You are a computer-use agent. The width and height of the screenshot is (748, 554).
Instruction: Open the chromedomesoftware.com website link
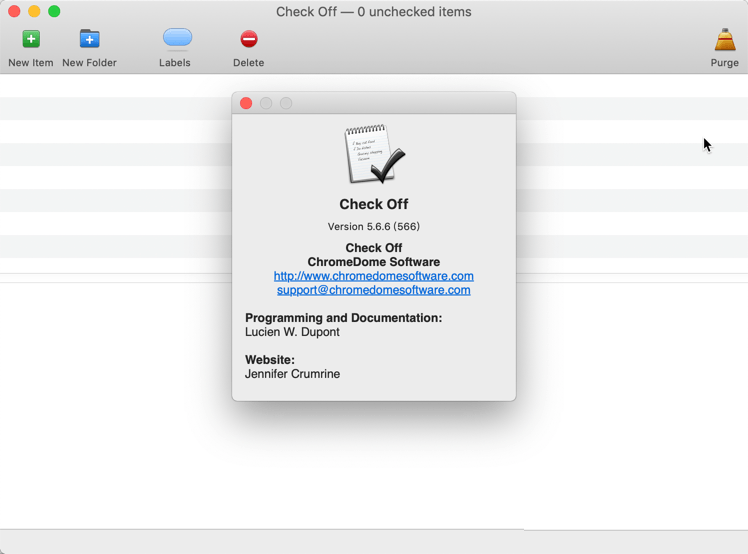tap(374, 276)
